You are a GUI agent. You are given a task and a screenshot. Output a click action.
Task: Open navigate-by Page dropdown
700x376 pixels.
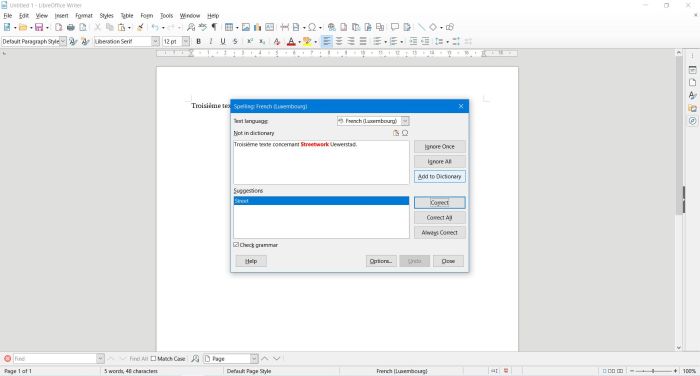(254, 359)
